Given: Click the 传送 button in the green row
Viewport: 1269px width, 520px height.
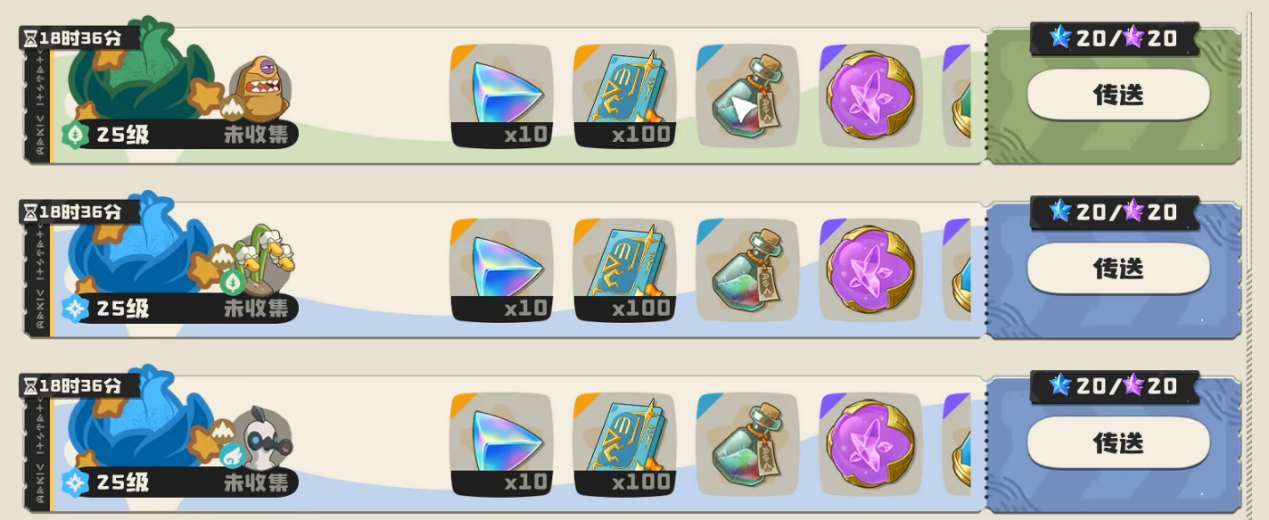Looking at the screenshot, I should 1117,95.
